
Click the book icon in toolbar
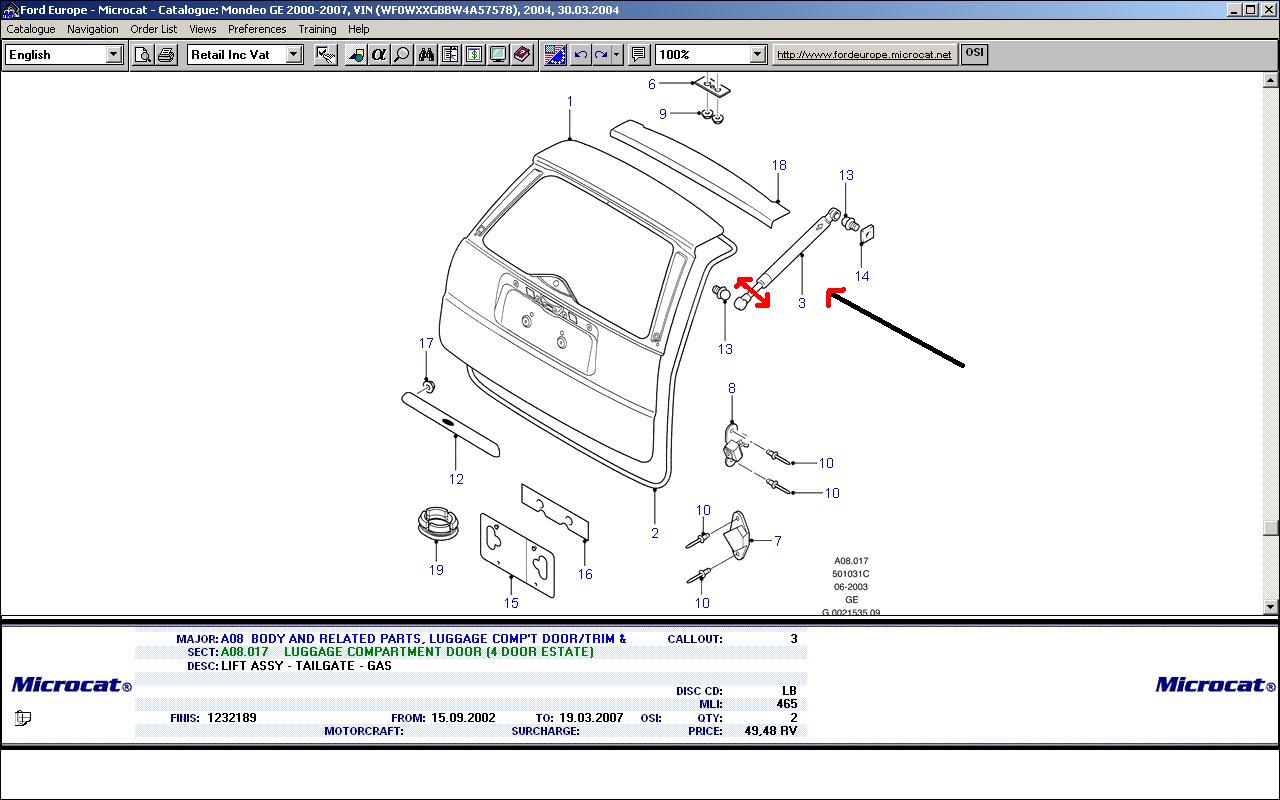coord(522,55)
